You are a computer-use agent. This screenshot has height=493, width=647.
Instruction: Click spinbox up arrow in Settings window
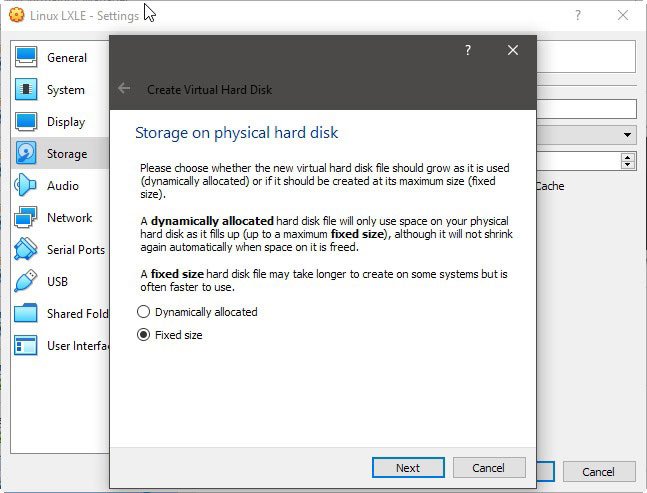click(628, 157)
